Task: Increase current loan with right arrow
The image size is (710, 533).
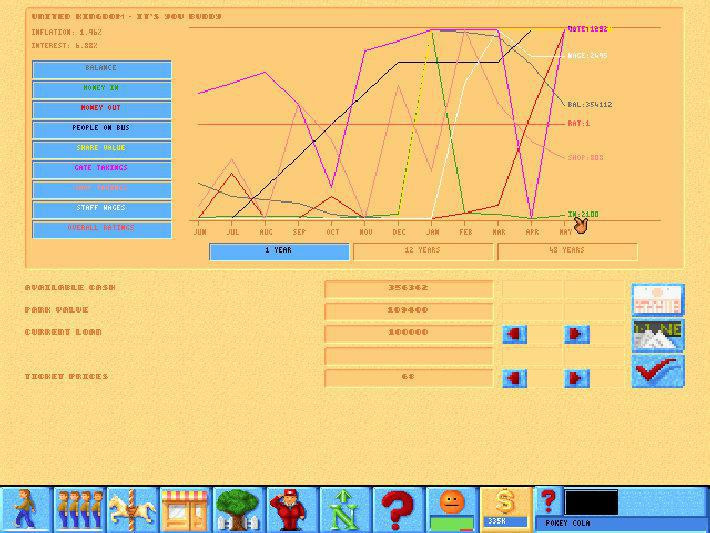Action: [577, 334]
